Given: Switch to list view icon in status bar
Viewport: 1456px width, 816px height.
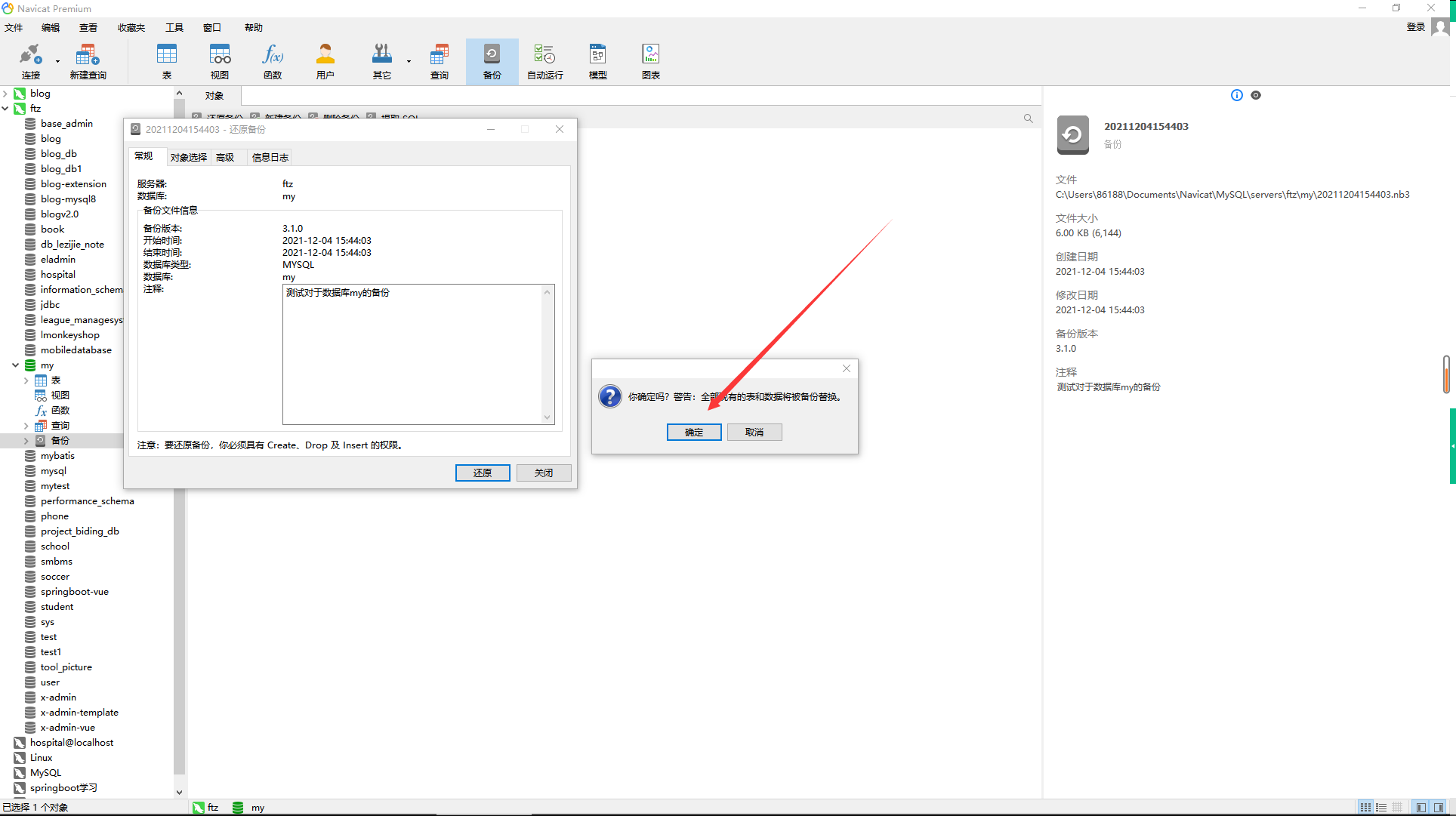Looking at the screenshot, I should point(1381,807).
